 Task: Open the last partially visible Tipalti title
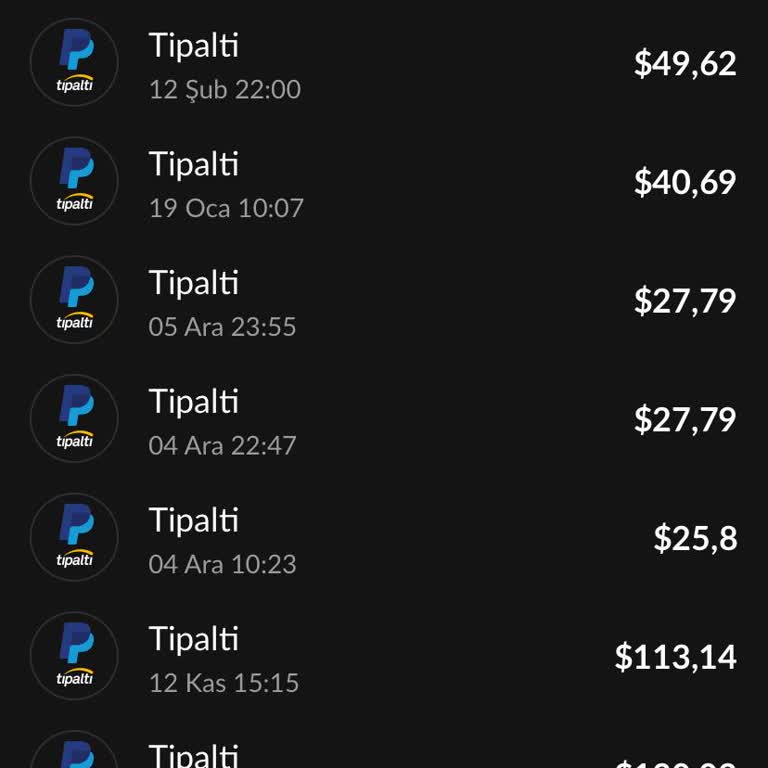click(x=194, y=755)
